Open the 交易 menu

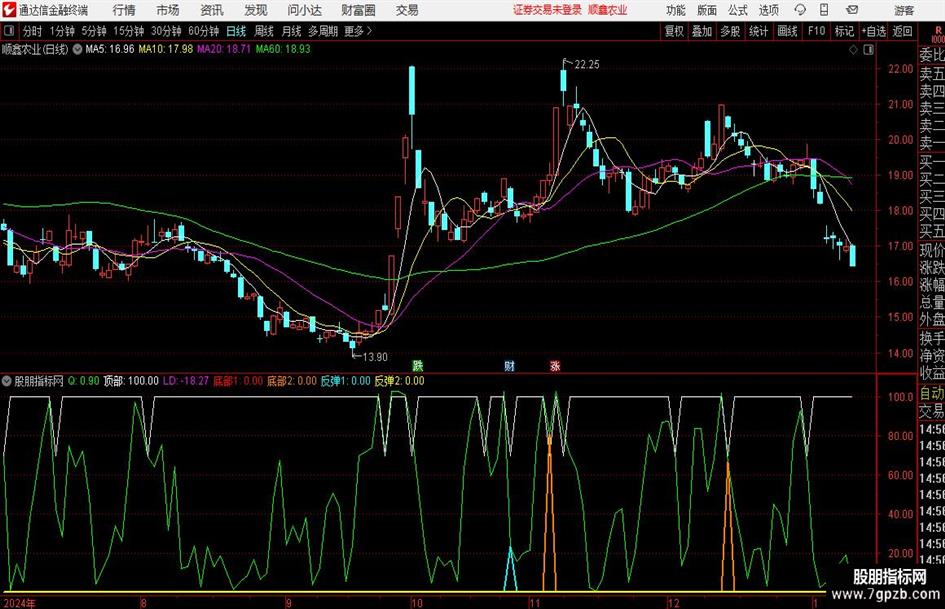(x=407, y=10)
